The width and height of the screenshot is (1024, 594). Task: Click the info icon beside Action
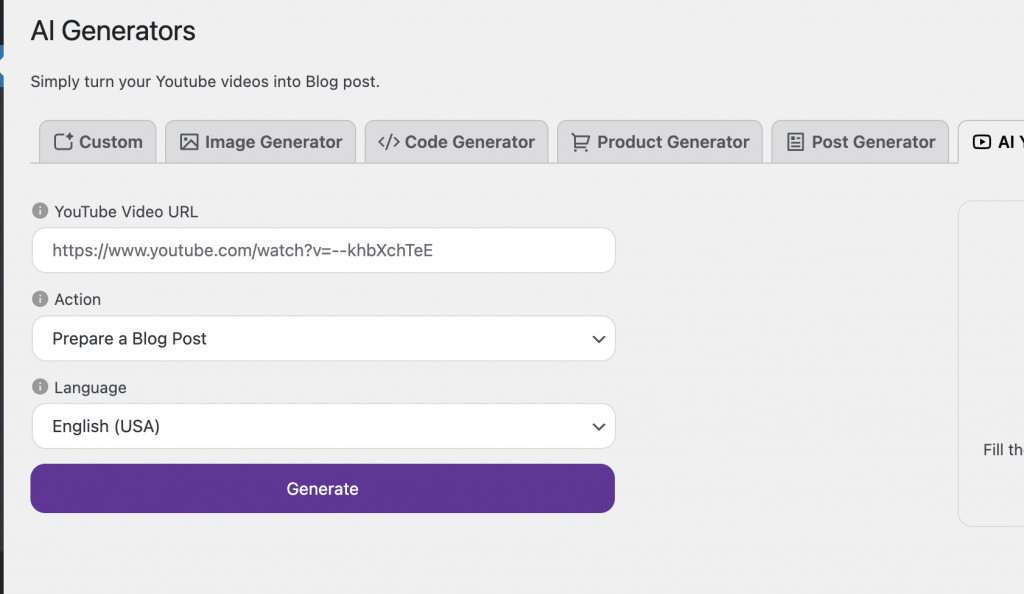click(x=40, y=299)
